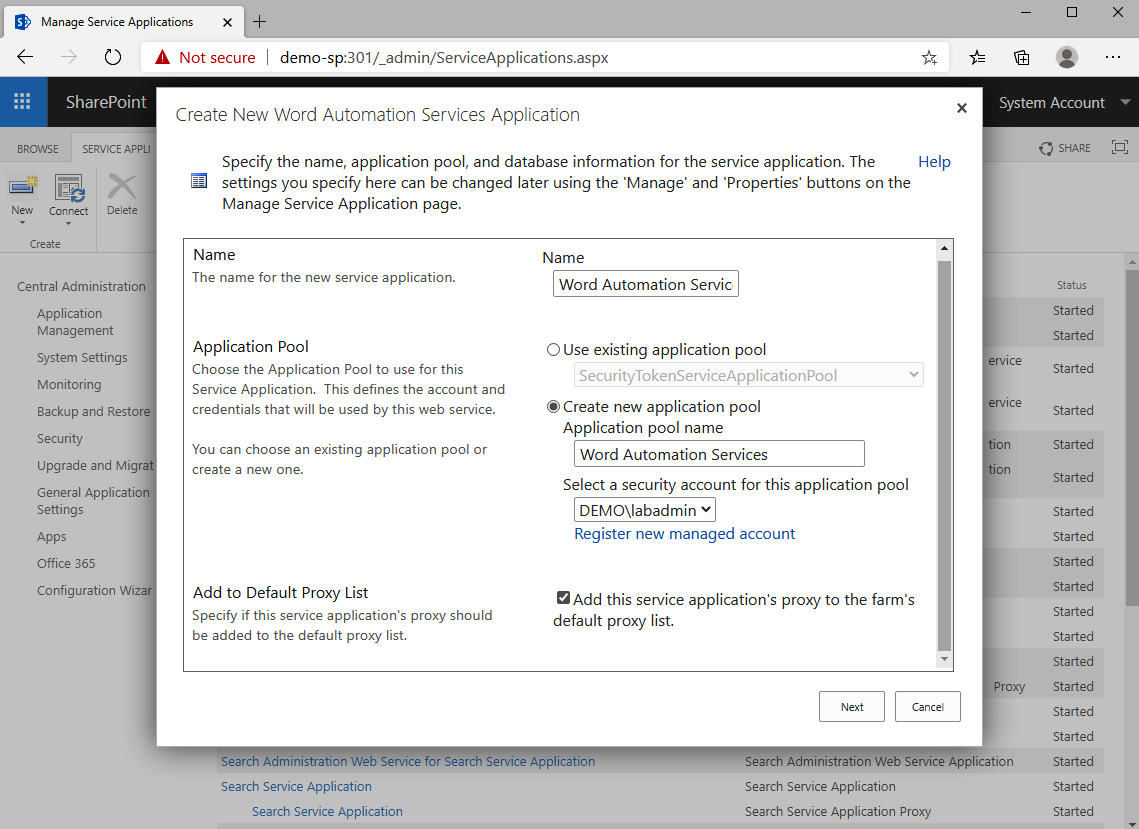
Task: Click the browser address bar URL
Action: coord(444,57)
